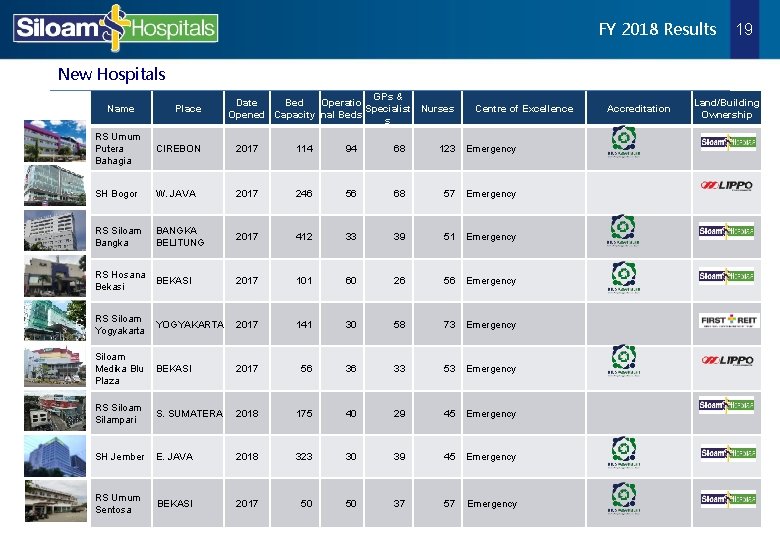780x540 pixels.
Task: Click the YOGYAKARTA place cell
Action: coord(190,324)
